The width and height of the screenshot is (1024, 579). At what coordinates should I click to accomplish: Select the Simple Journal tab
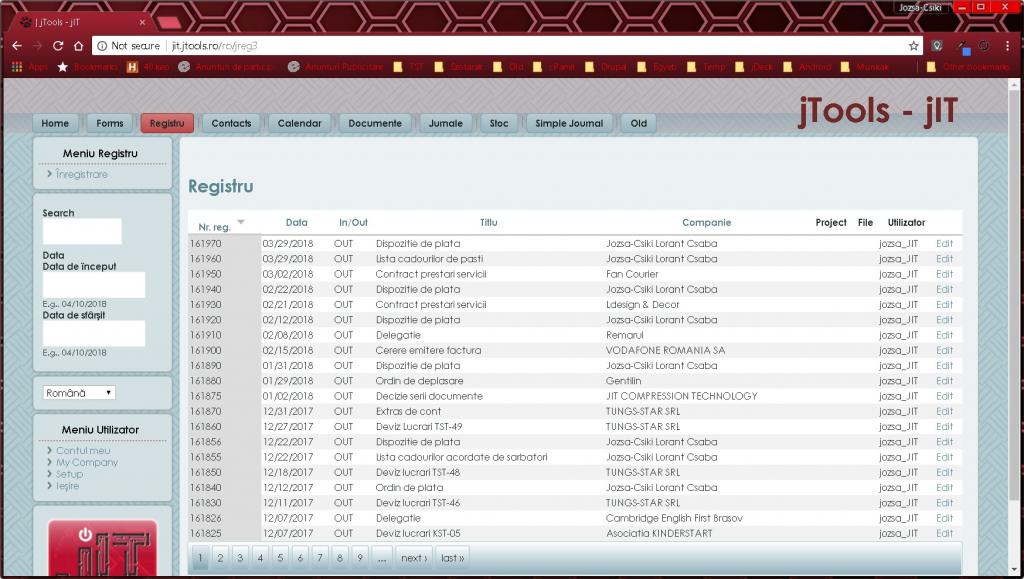pyautogui.click(x=569, y=124)
